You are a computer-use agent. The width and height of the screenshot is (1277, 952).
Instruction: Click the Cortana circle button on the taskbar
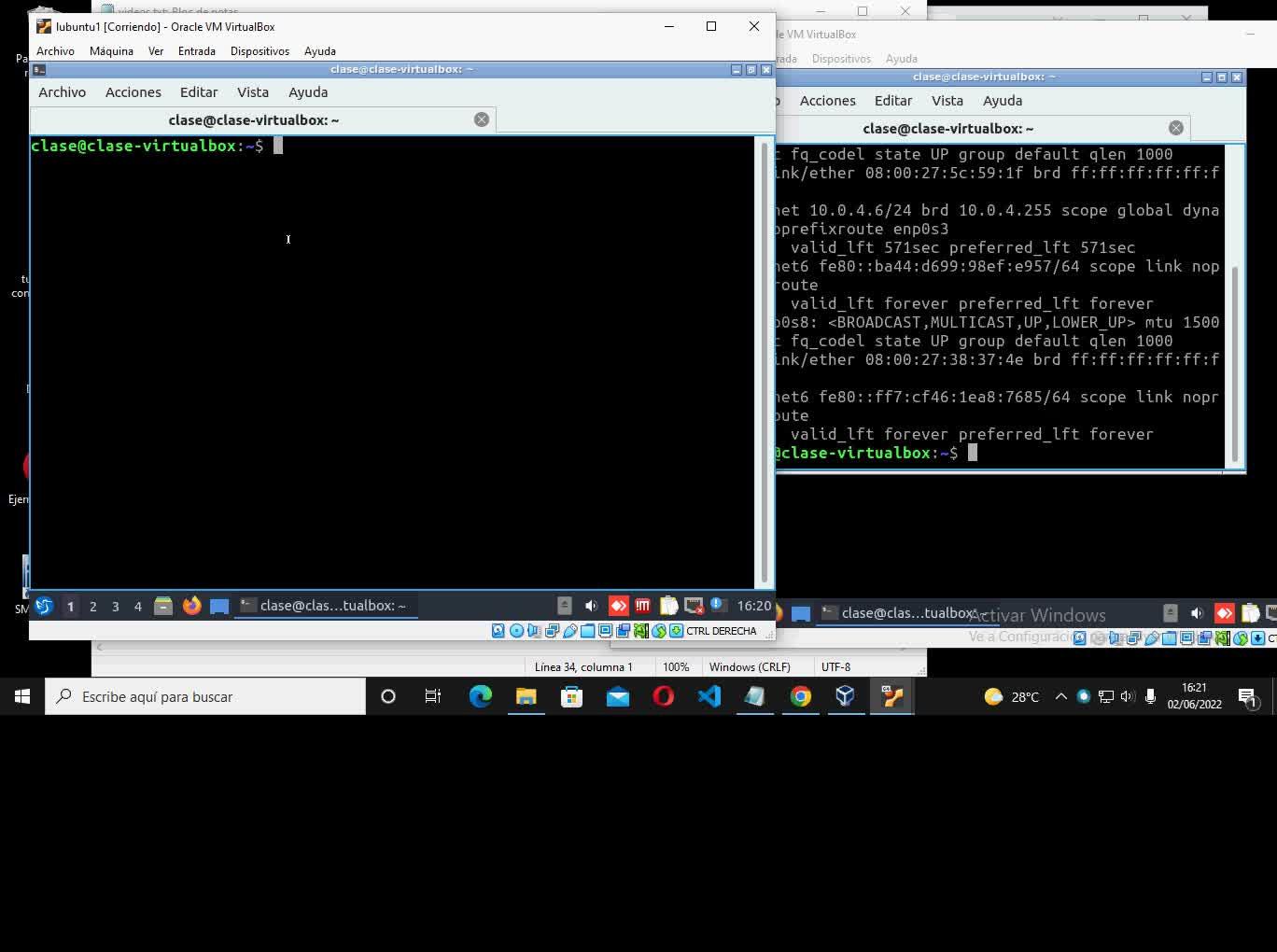tap(388, 696)
